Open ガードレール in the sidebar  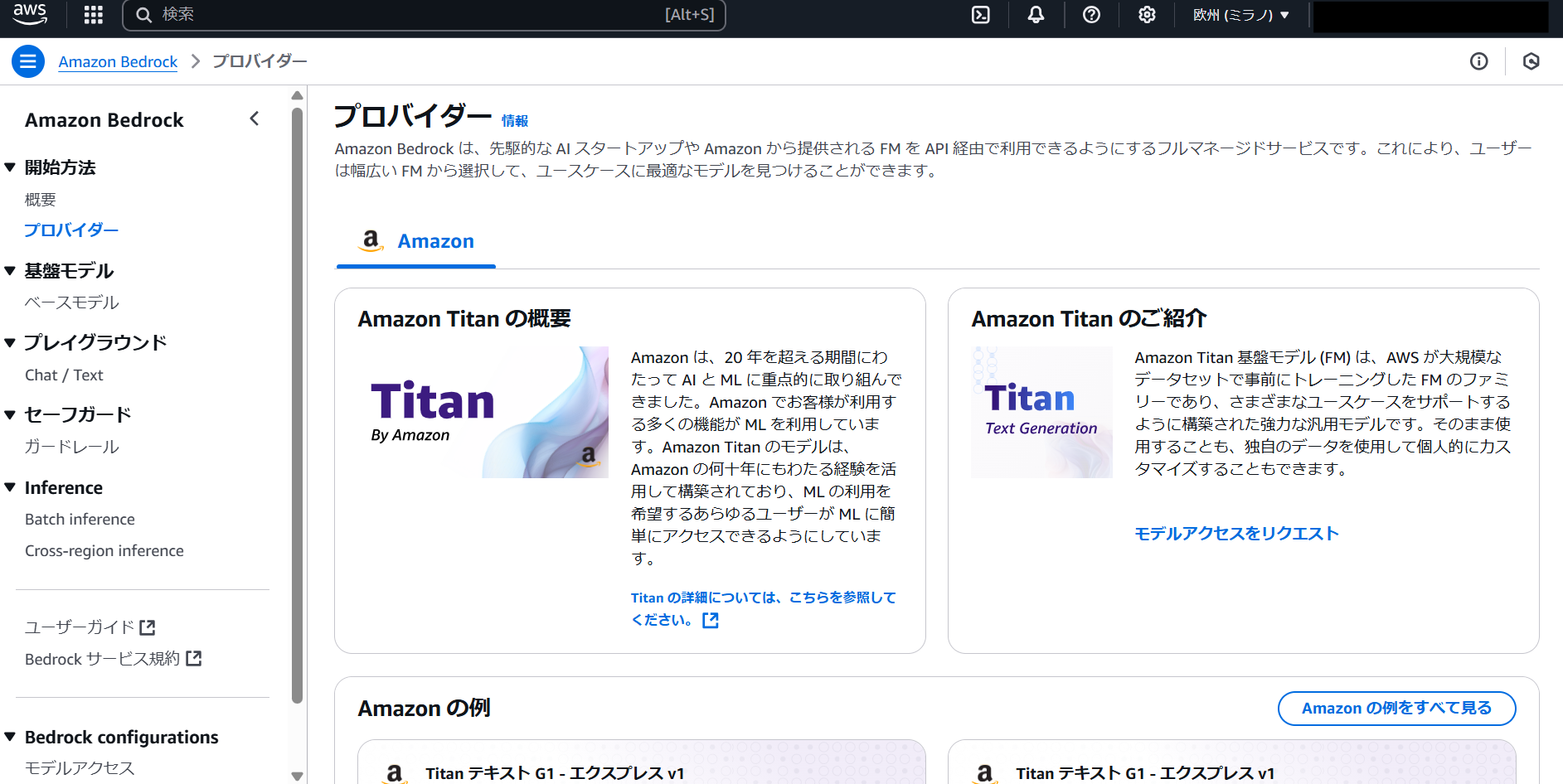(72, 447)
